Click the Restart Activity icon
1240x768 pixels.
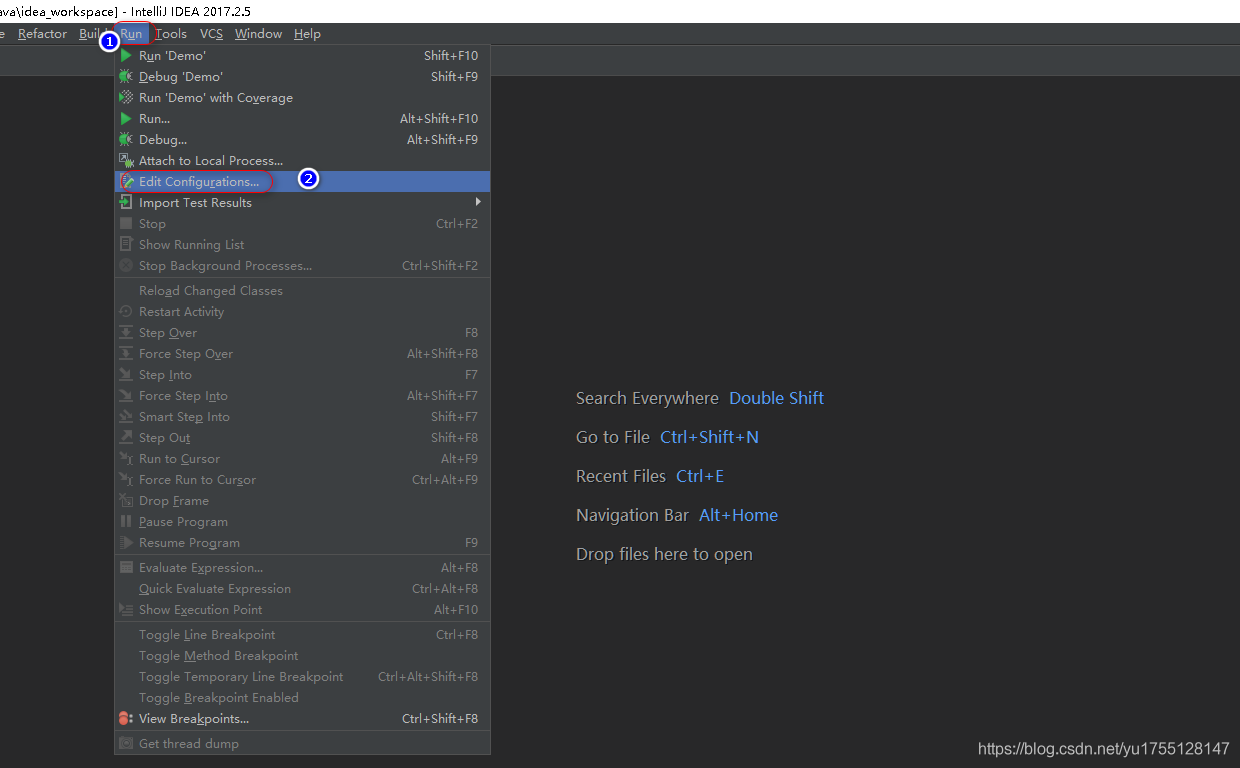coord(126,312)
